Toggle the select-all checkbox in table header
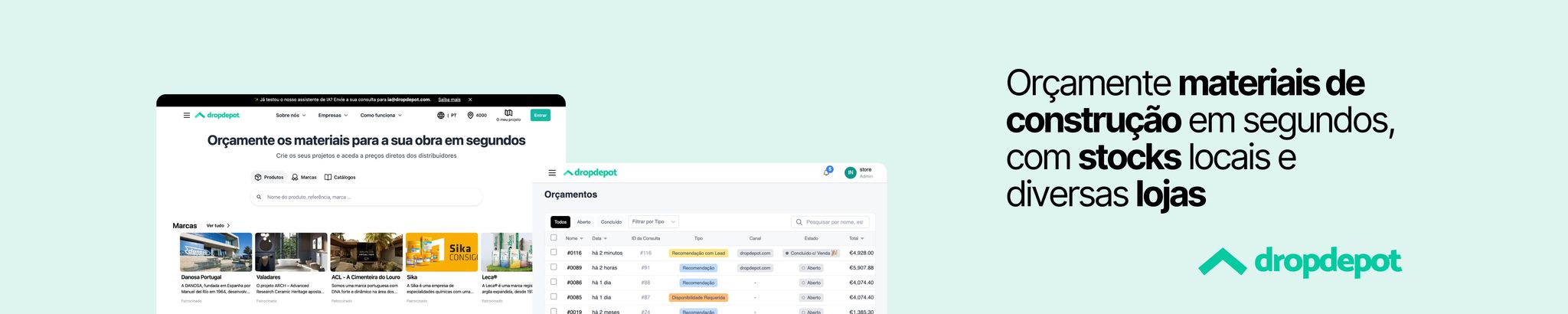Screen dimensions: 1568x314 pos(554,237)
